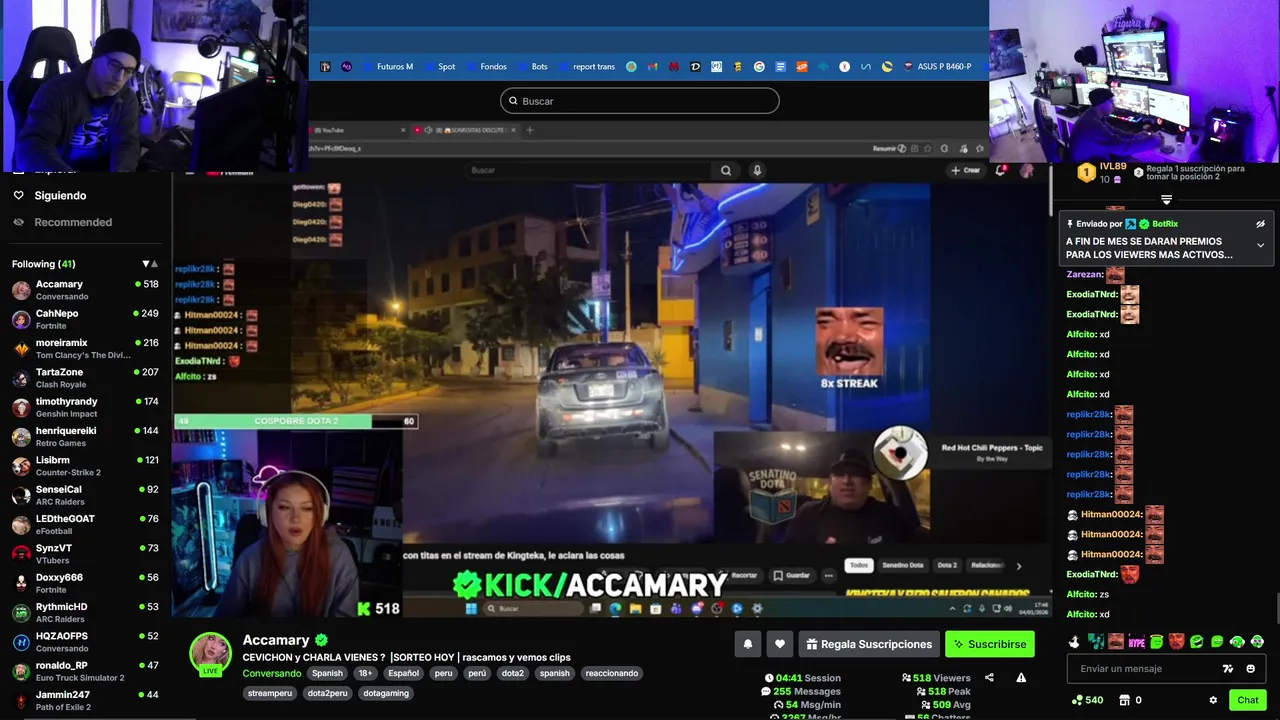Click the Google Docs bookmark icon
Screen dimensions: 1280x720
pos(780,67)
